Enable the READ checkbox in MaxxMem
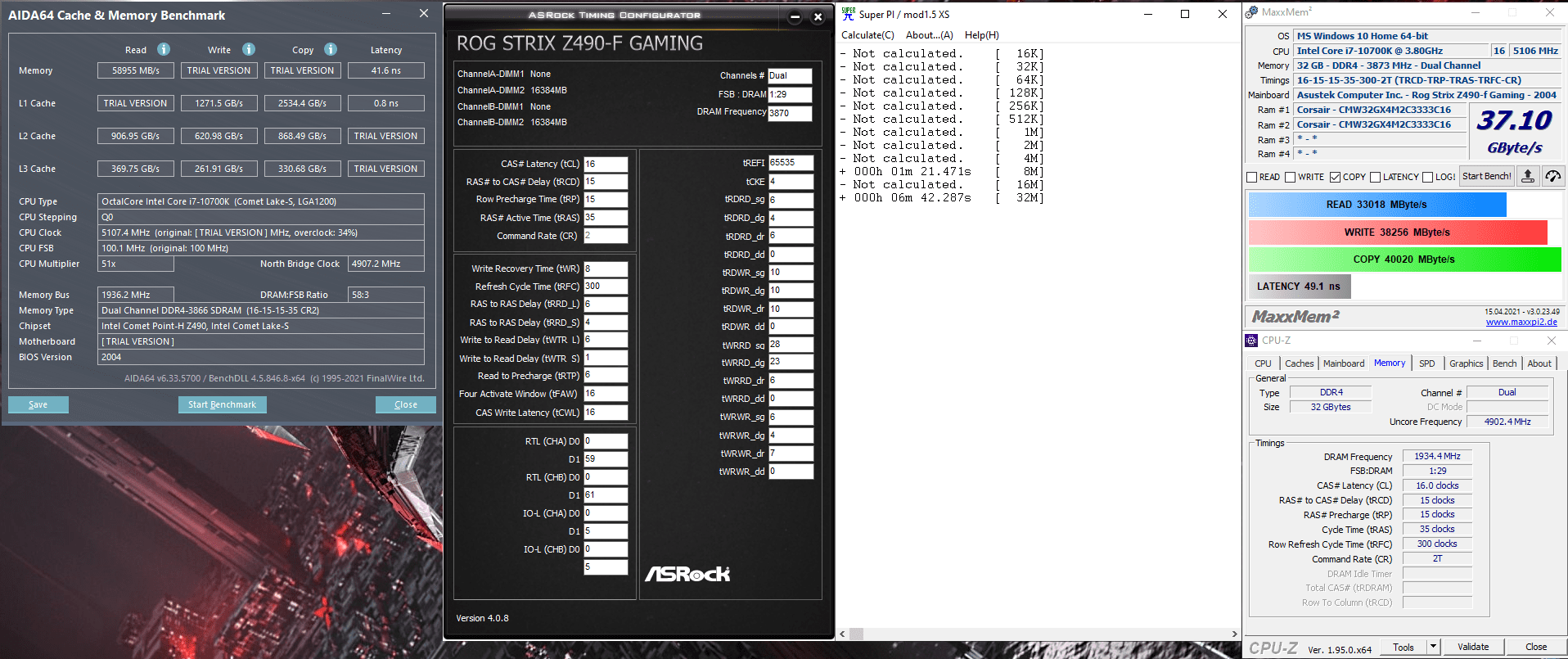The height and width of the screenshot is (659, 1568). tap(1252, 177)
